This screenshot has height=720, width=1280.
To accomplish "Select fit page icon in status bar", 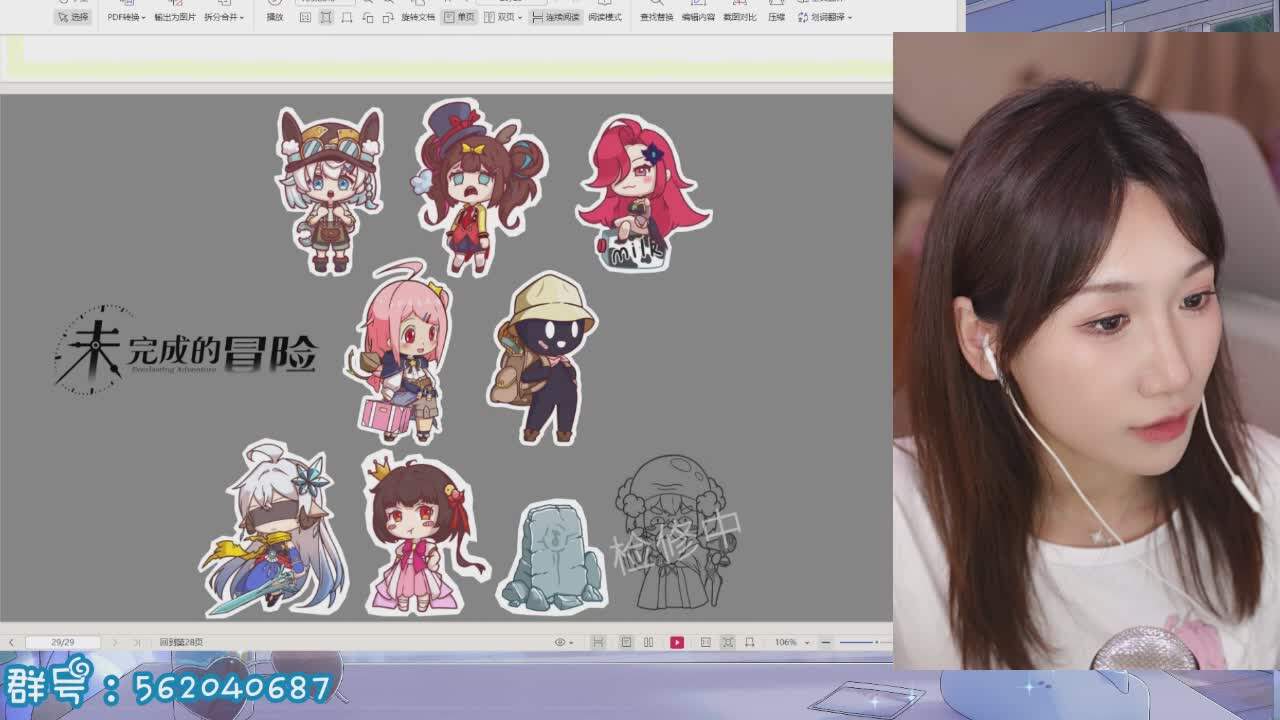I will click(728, 642).
